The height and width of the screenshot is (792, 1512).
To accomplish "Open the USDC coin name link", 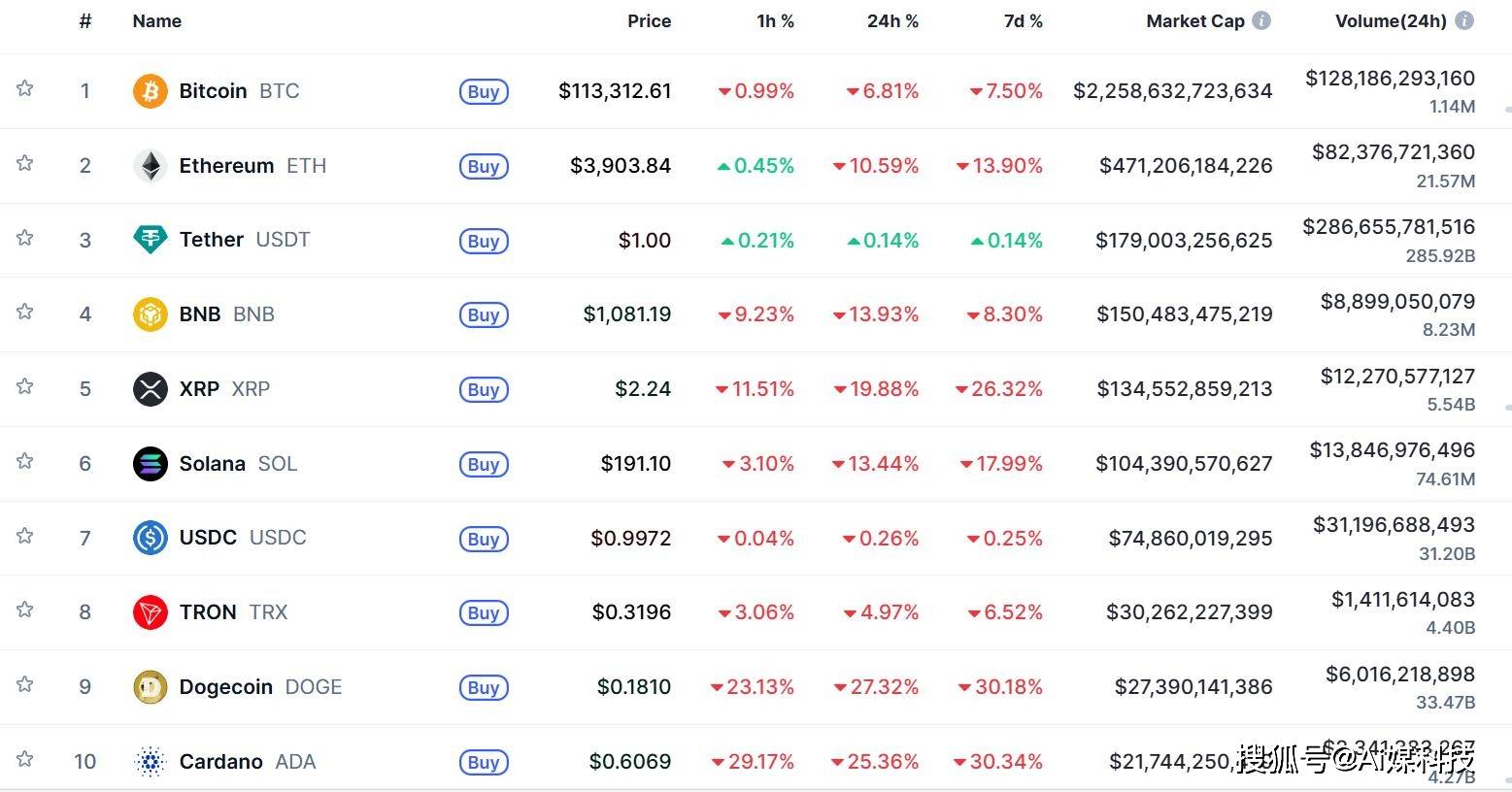I will coord(208,538).
